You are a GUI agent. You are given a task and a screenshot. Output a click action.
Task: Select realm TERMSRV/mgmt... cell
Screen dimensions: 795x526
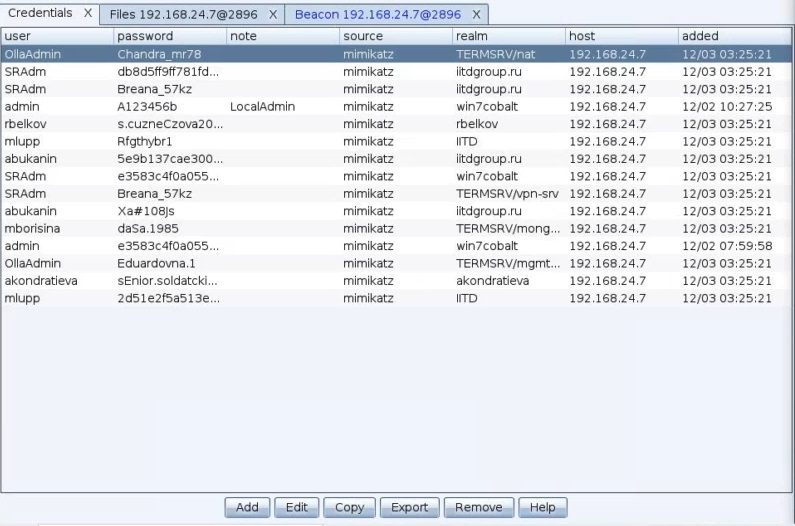[508, 263]
